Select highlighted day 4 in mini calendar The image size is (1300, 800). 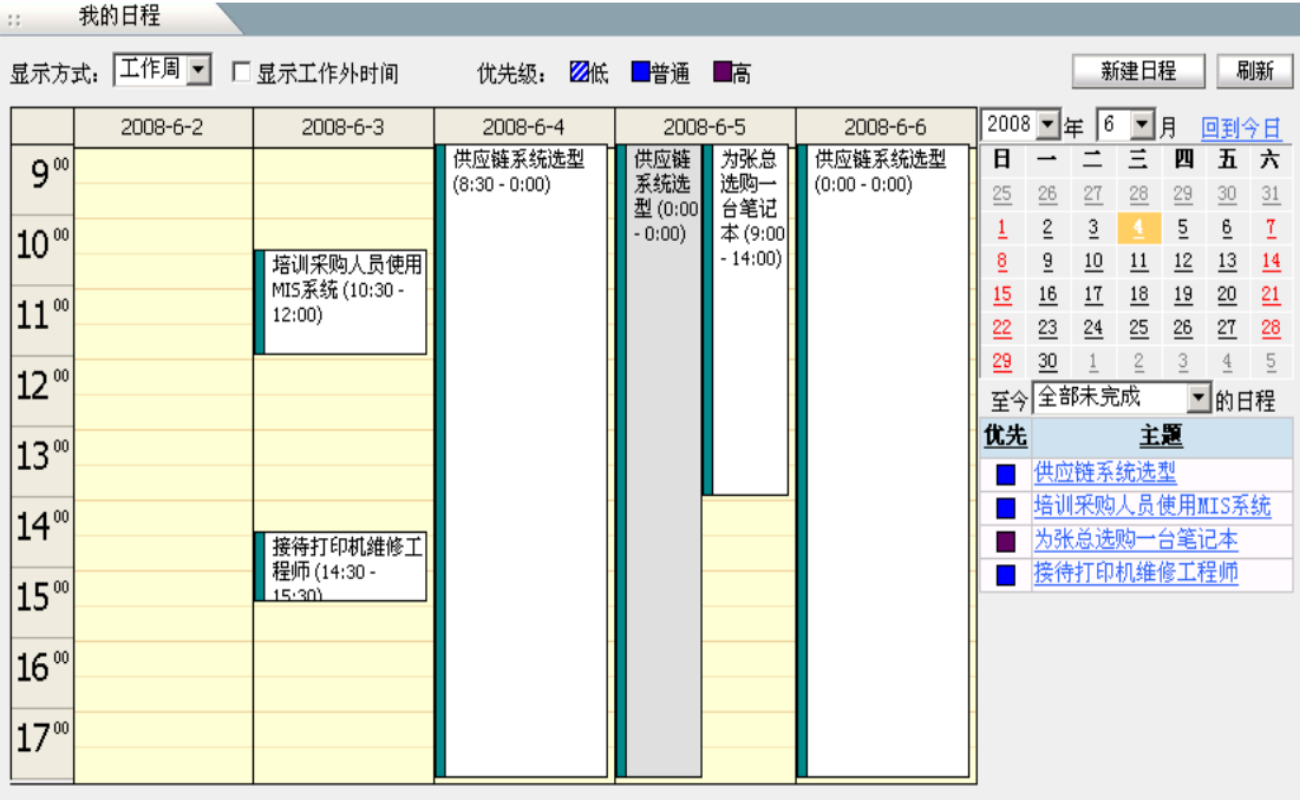1138,228
